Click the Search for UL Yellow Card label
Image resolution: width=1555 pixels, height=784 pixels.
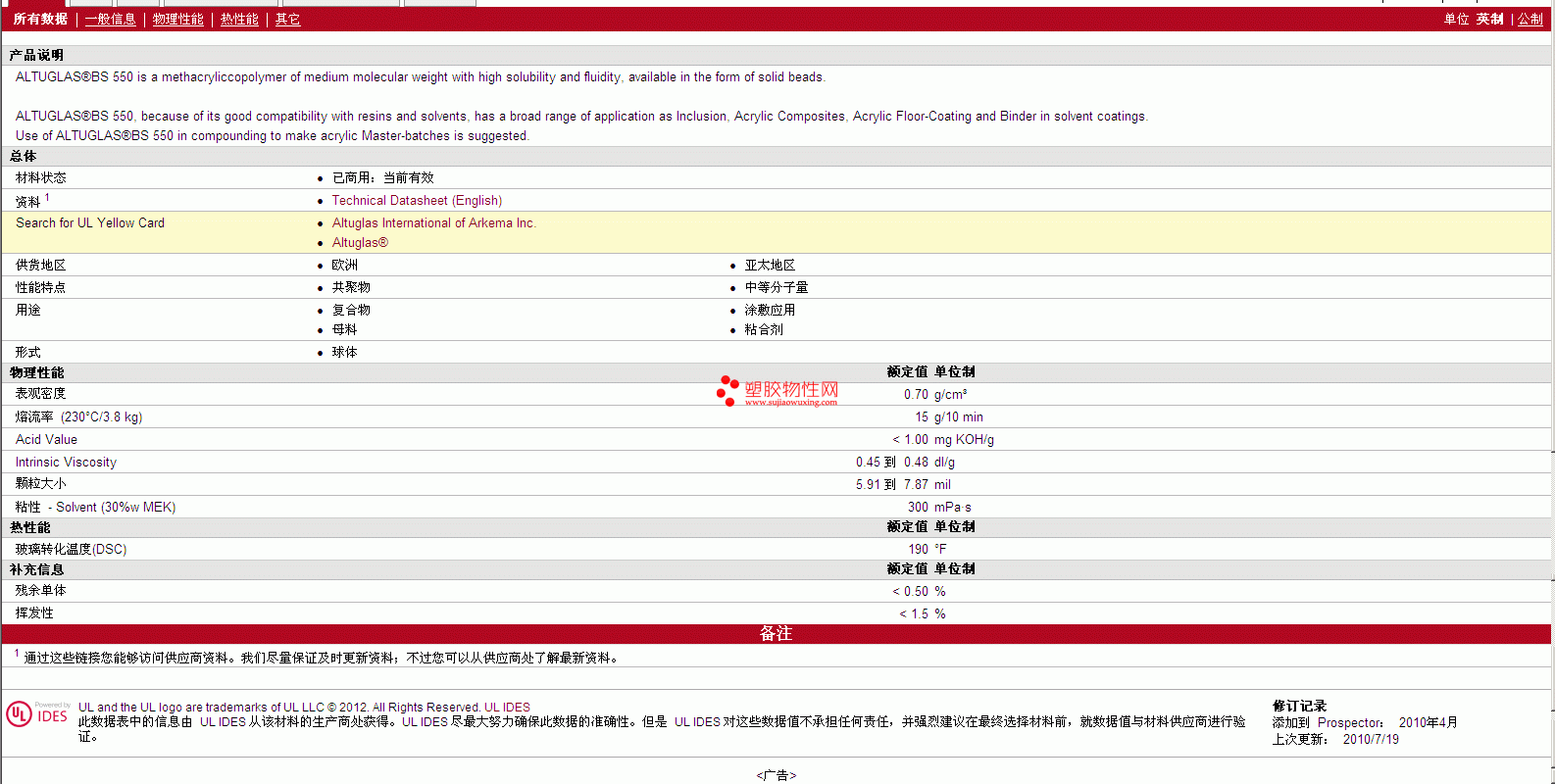pos(90,222)
